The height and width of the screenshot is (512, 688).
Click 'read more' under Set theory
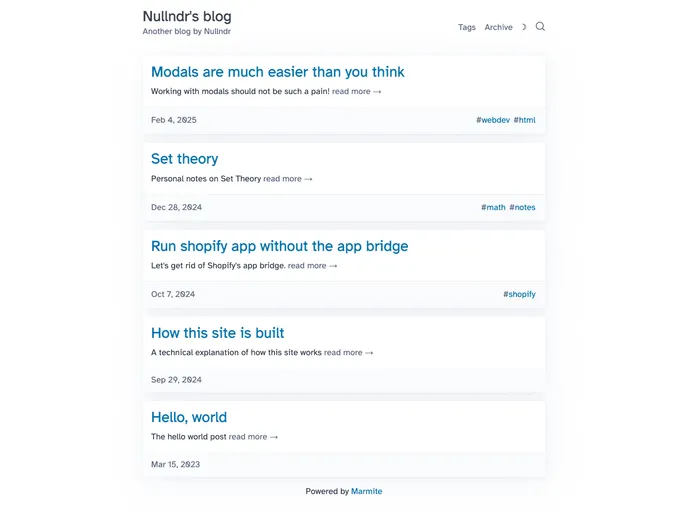click(287, 179)
